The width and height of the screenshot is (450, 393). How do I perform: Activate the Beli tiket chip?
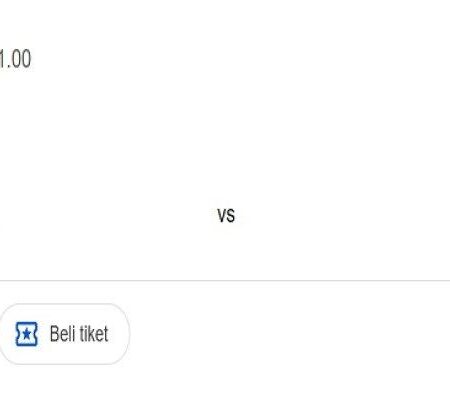pos(64,334)
